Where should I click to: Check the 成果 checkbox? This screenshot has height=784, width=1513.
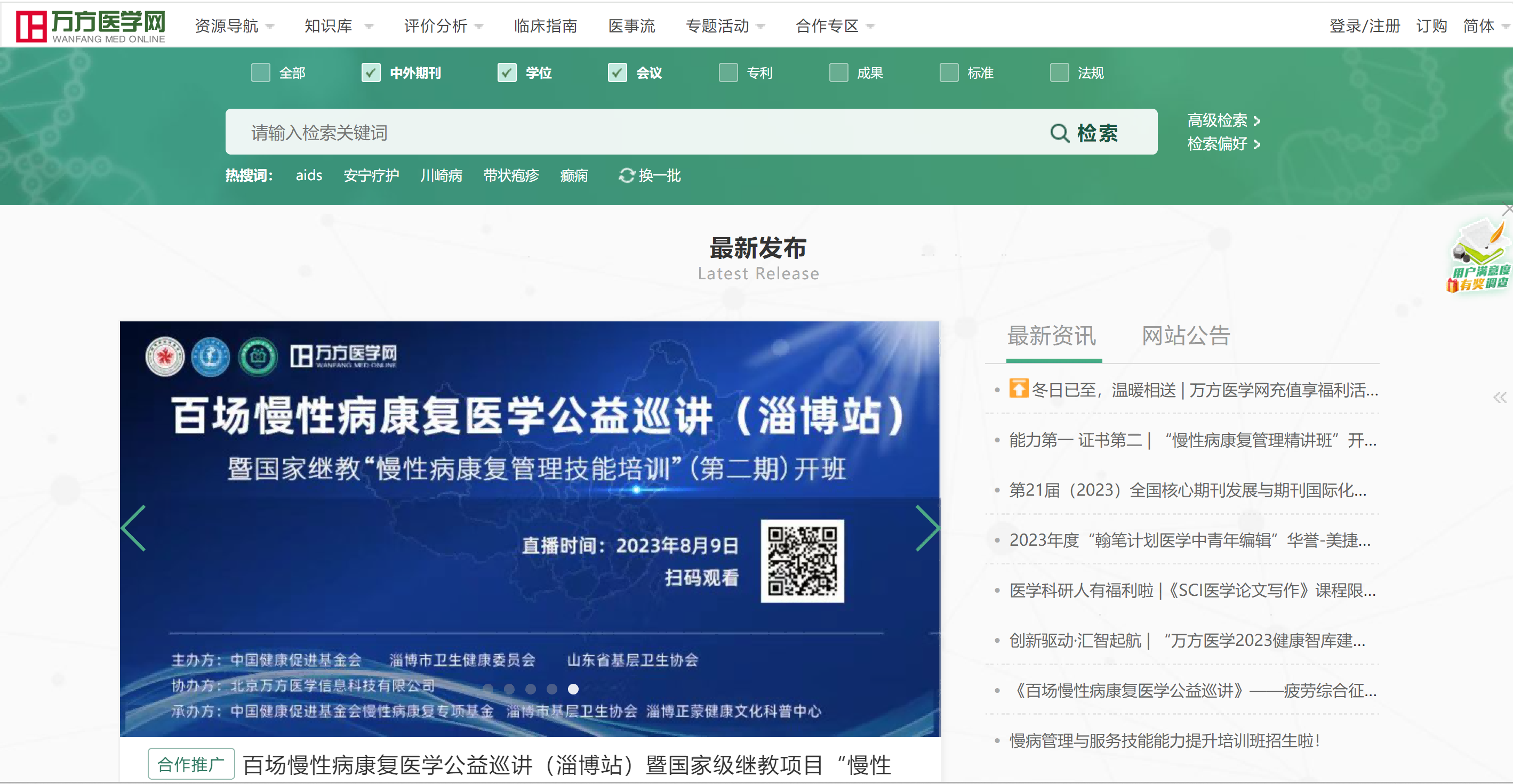[838, 73]
